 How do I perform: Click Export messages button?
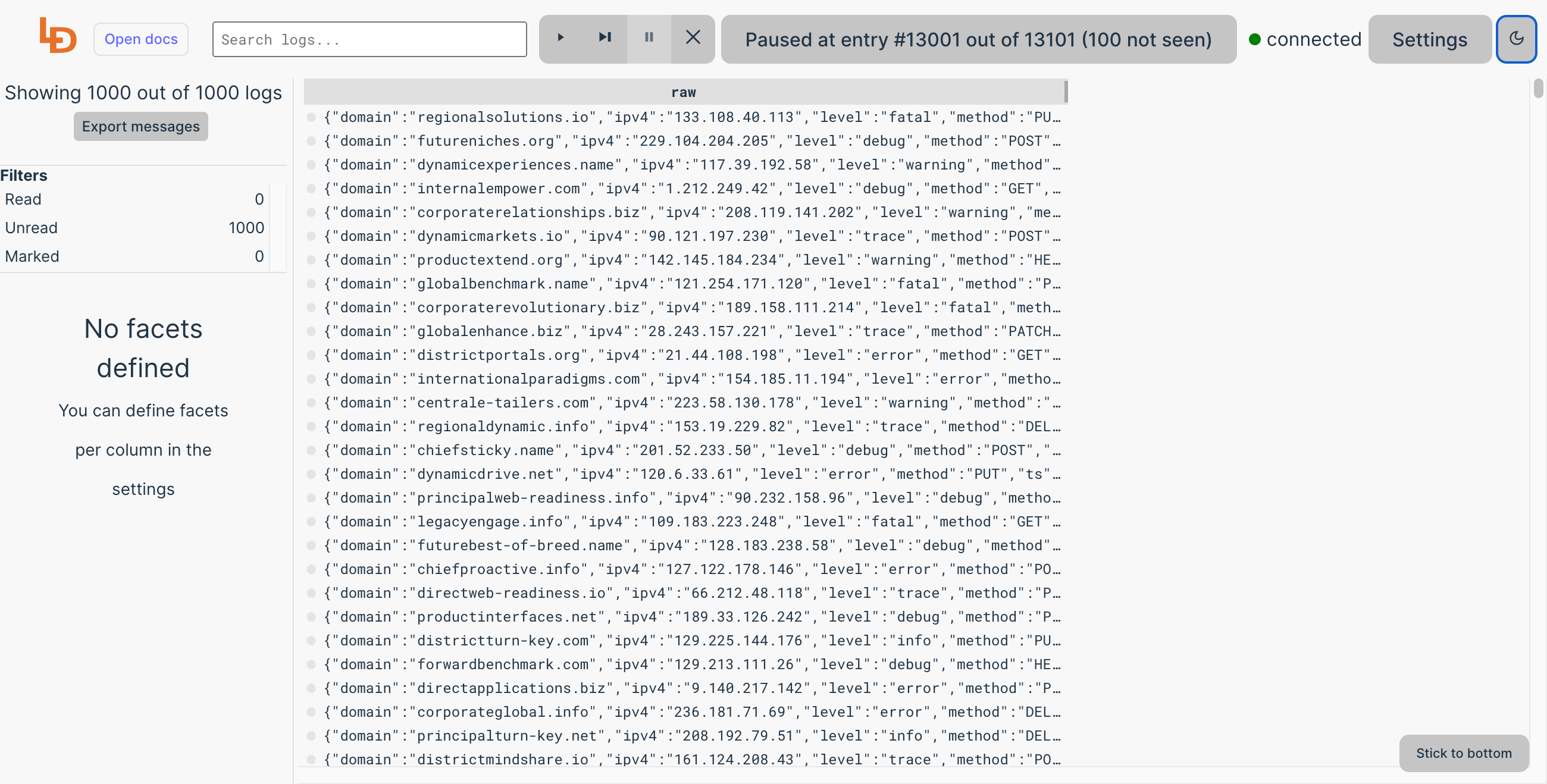pyautogui.click(x=140, y=127)
